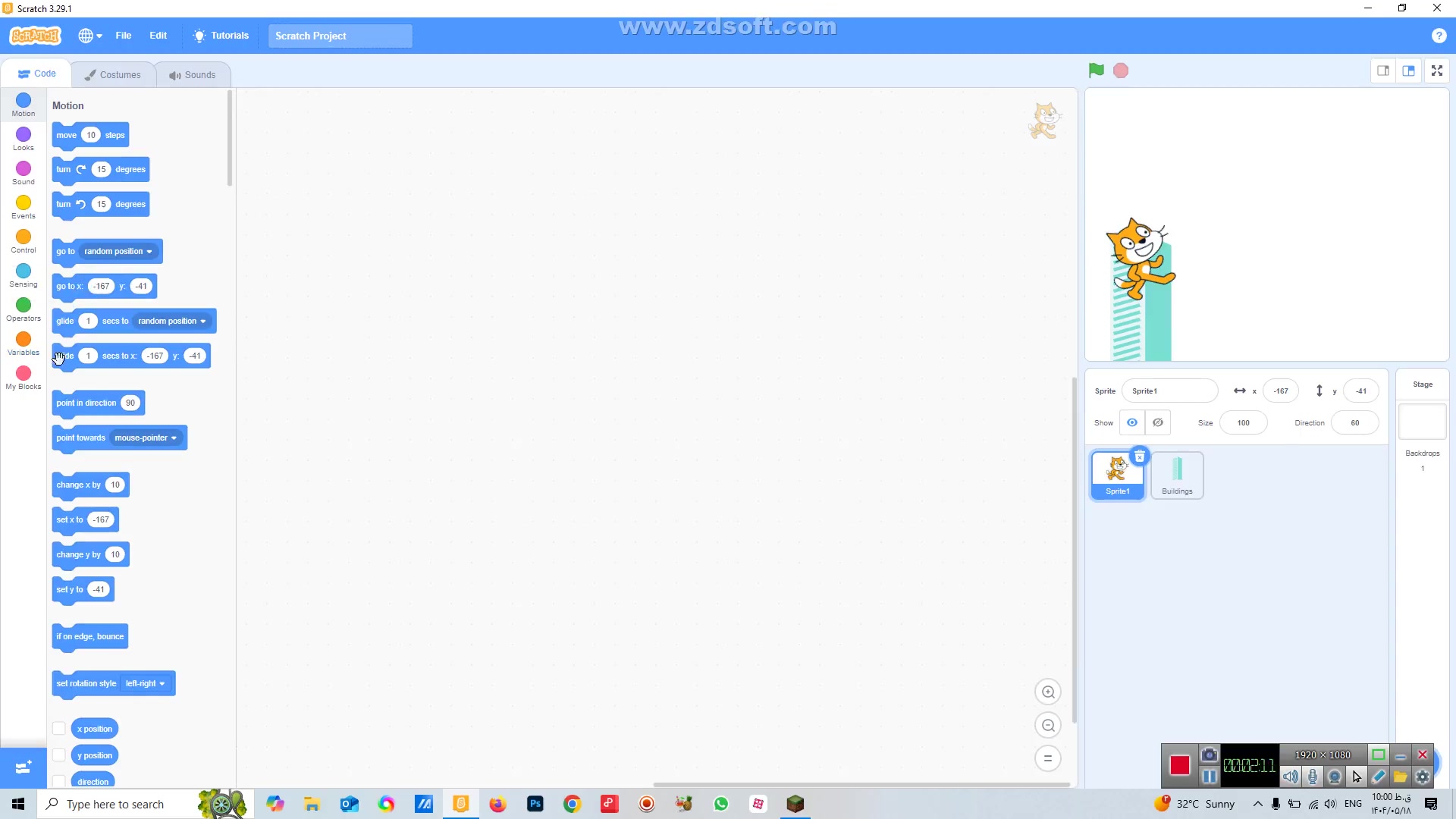Zoom in on the code workspace
Image resolution: width=1456 pixels, height=819 pixels.
point(1048,692)
